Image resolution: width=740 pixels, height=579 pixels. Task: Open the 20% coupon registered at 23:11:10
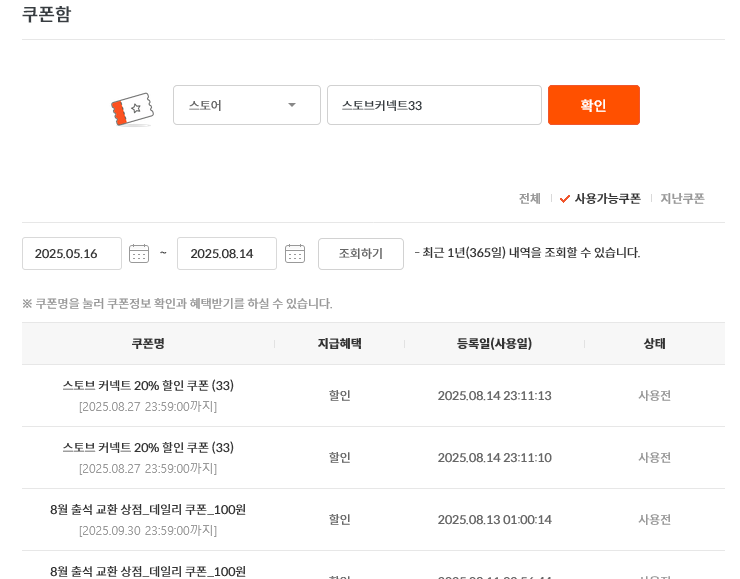[x=148, y=447]
